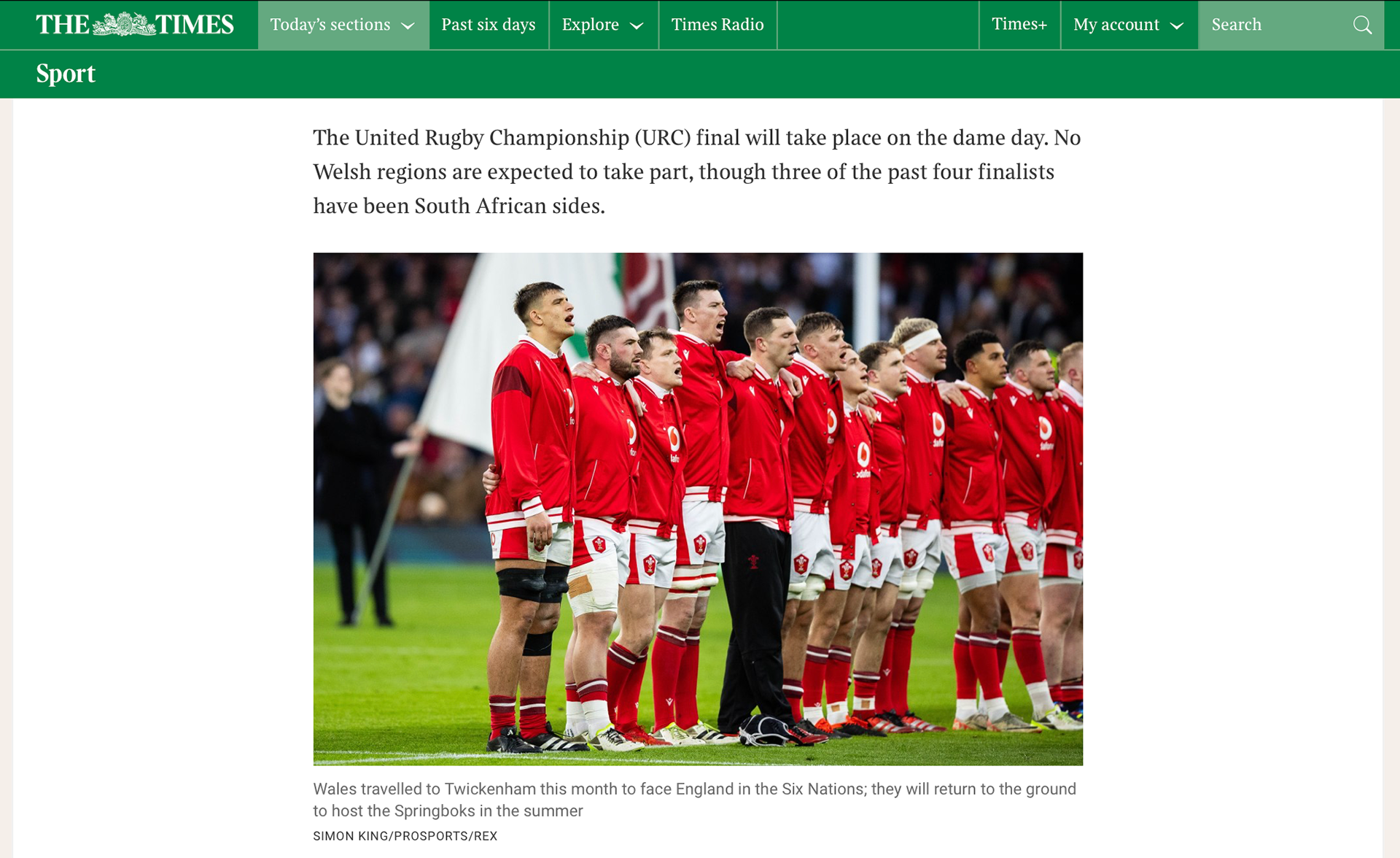
Task: Click the Simon King photo credit
Action: [405, 836]
